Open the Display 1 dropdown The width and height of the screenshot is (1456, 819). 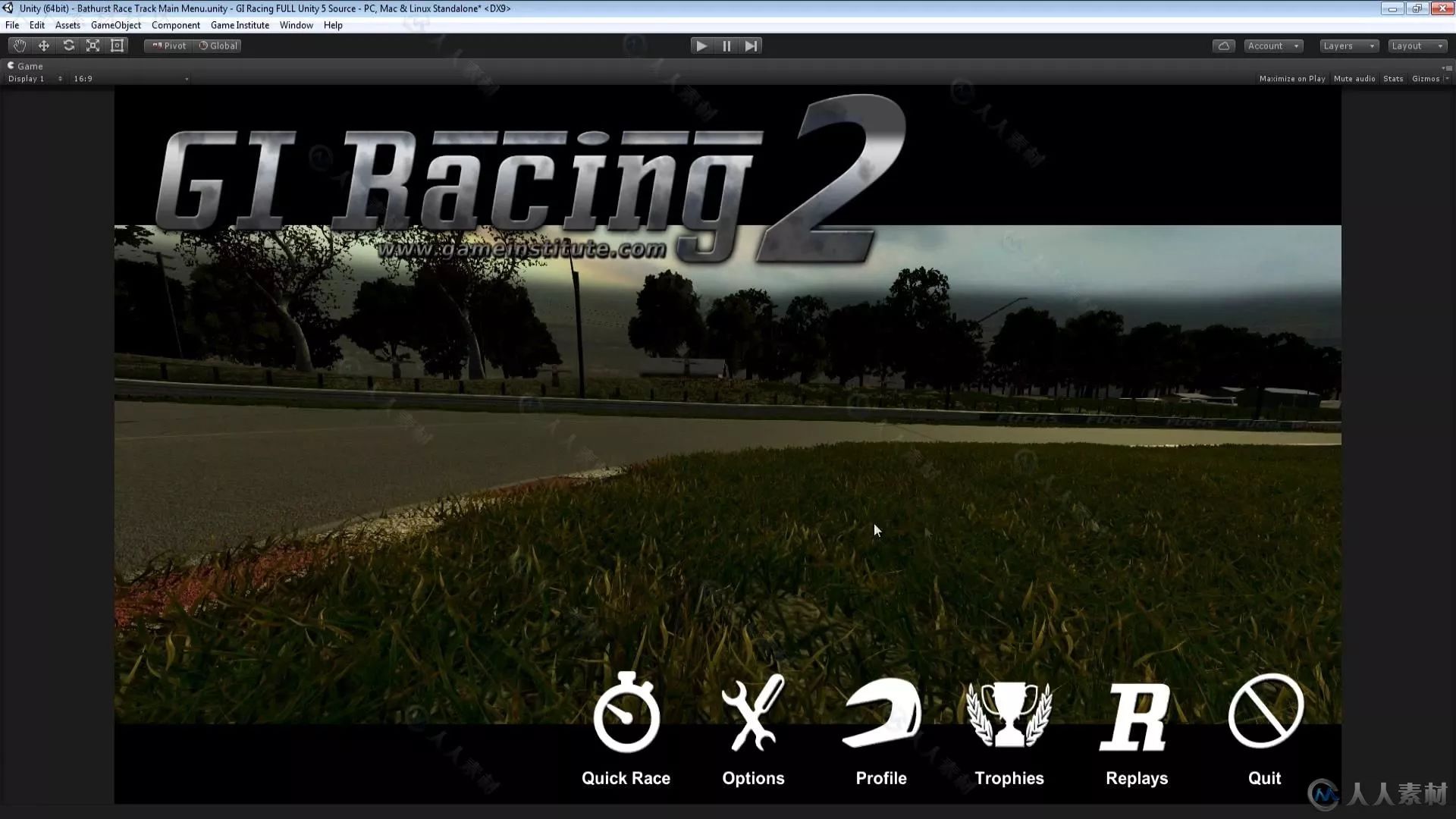[x=35, y=79]
